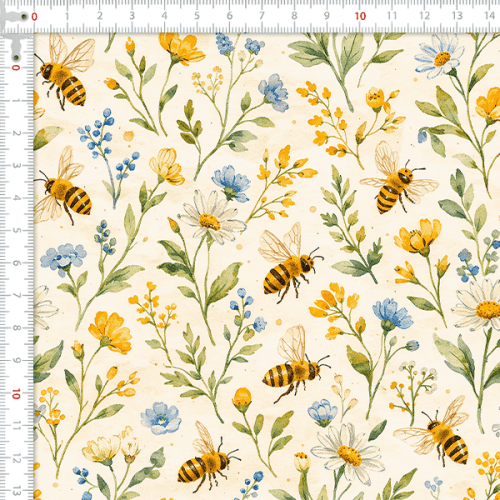Click the orange flower near vertical ruler mark 8
Screen dimensions: 500x500
(x=111, y=332)
